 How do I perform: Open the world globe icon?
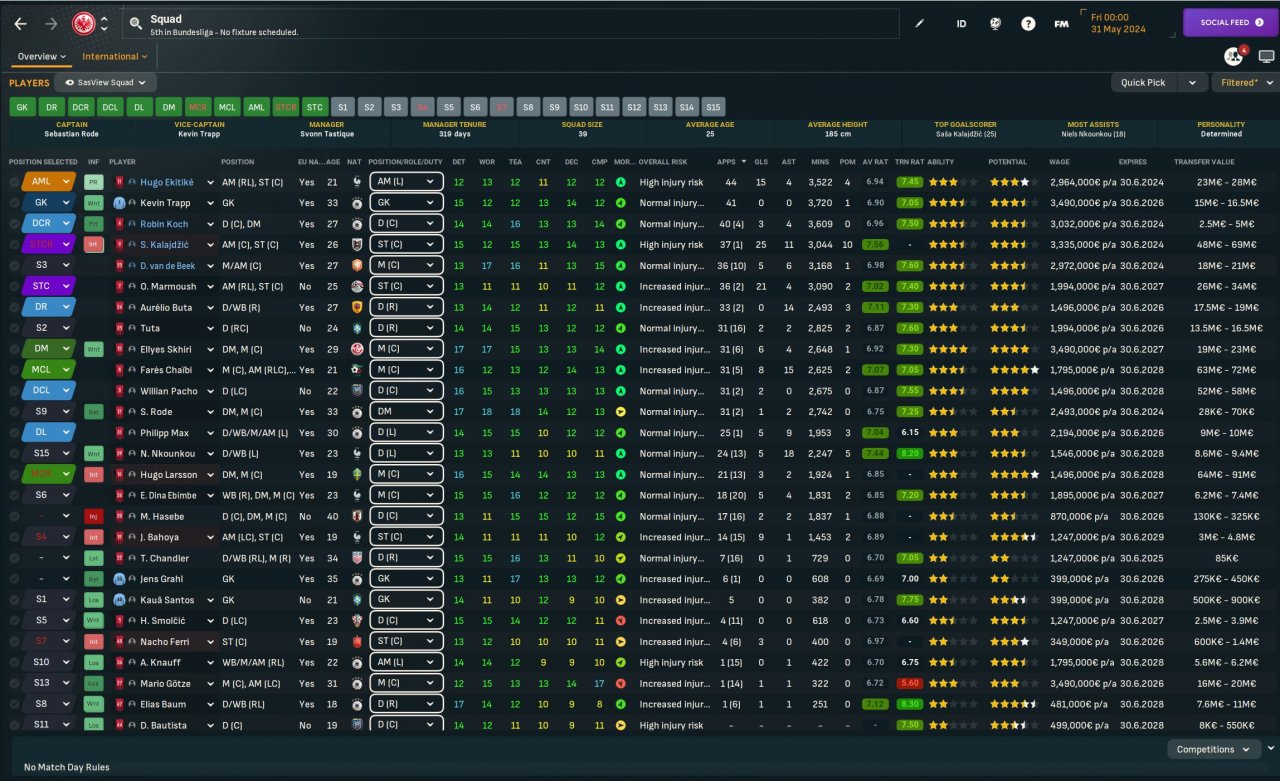(995, 23)
